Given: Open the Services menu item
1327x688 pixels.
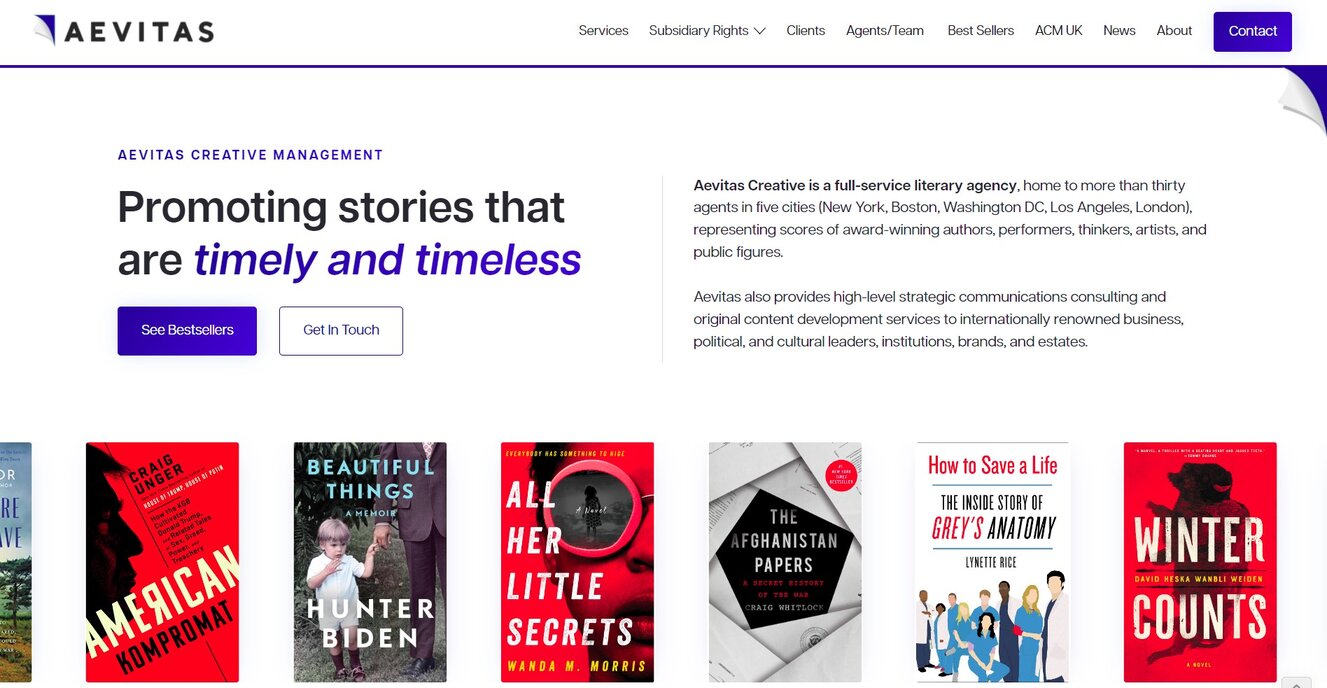Looking at the screenshot, I should (x=603, y=31).
